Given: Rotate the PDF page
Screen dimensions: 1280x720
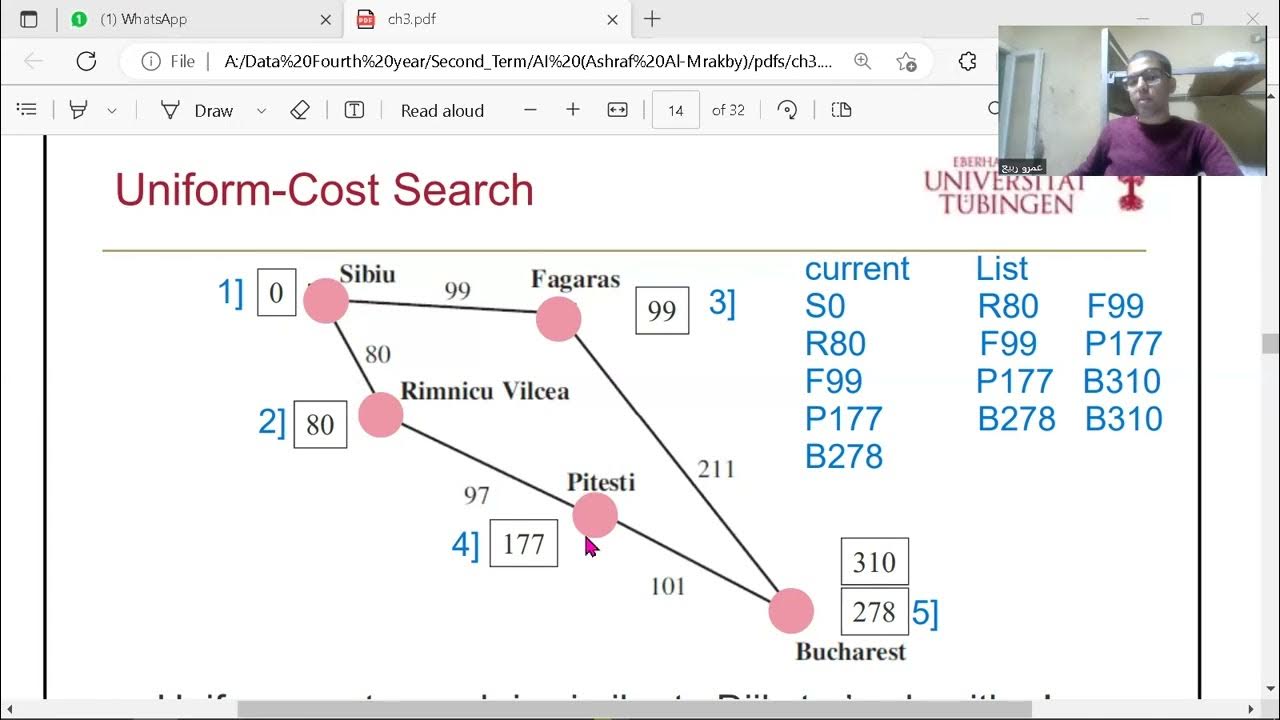Looking at the screenshot, I should point(788,110).
